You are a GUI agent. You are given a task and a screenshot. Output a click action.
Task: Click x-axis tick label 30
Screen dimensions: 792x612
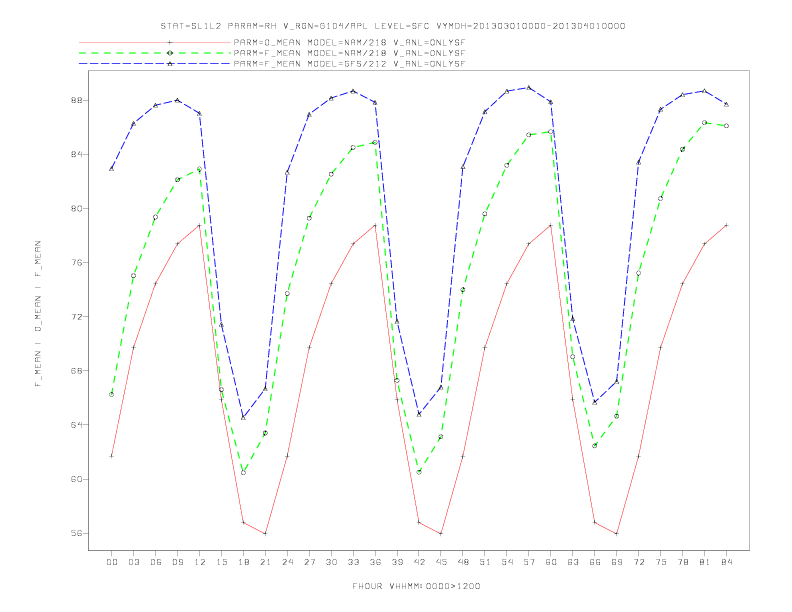[331, 562]
